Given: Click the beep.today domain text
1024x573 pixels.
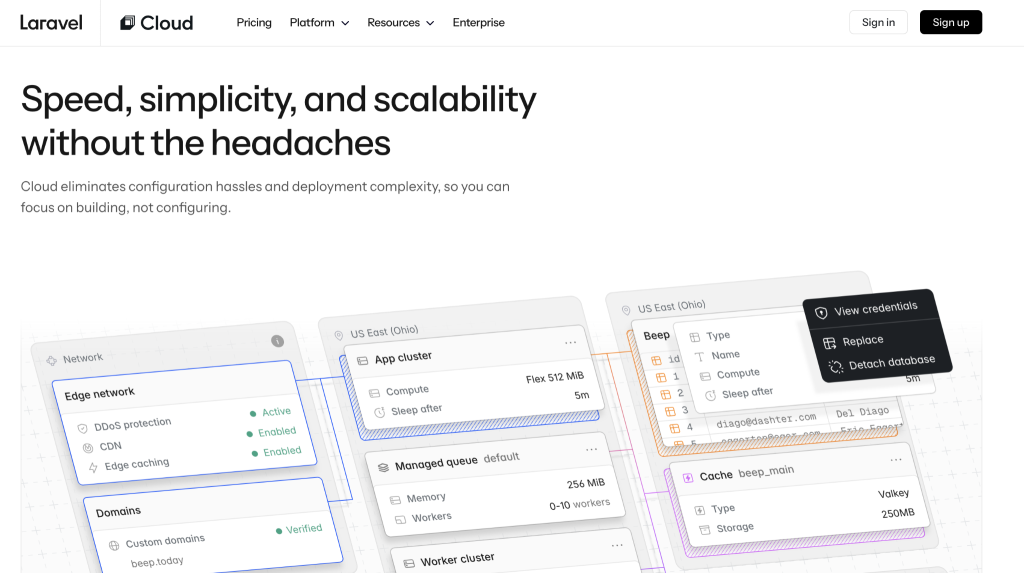Looking at the screenshot, I should point(157,562).
